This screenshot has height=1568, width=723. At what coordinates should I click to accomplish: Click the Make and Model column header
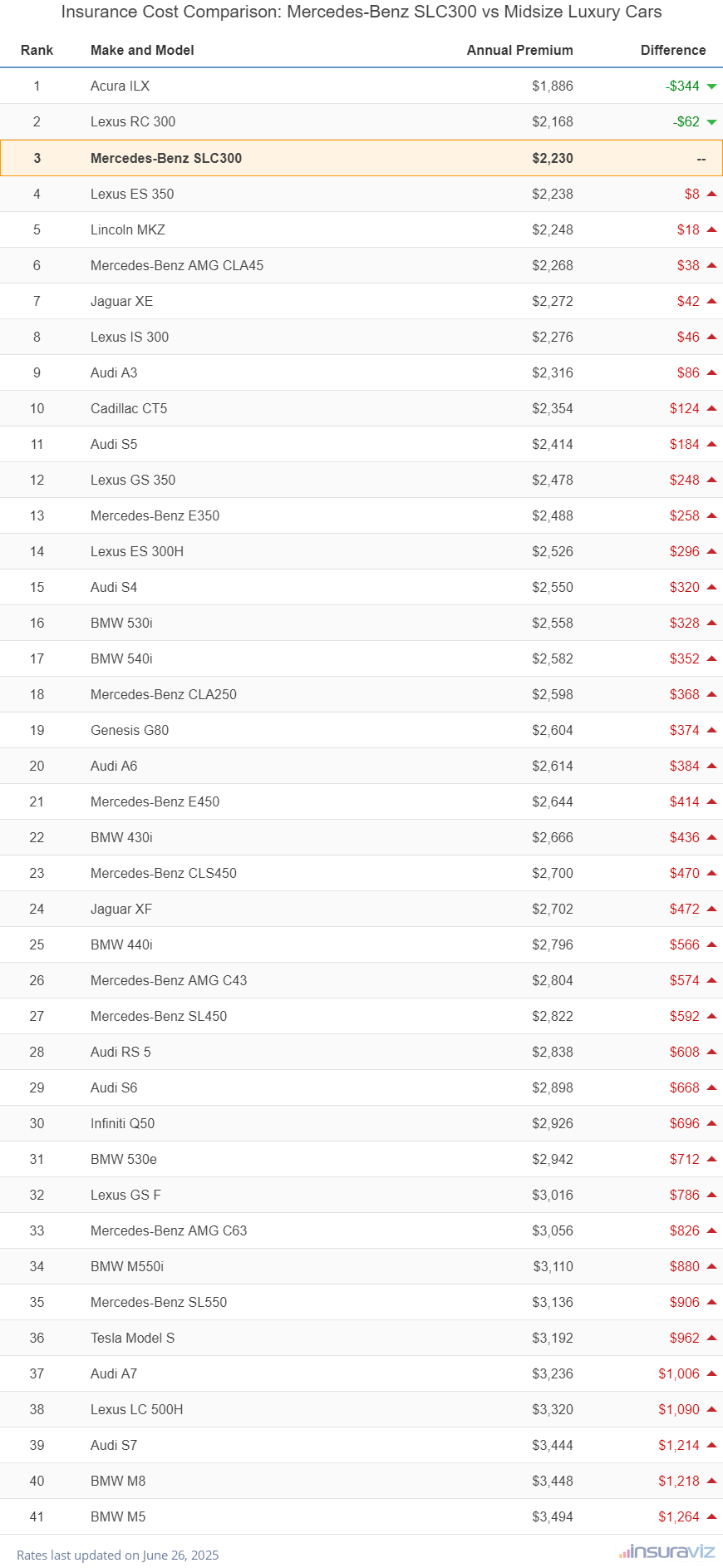(x=142, y=50)
